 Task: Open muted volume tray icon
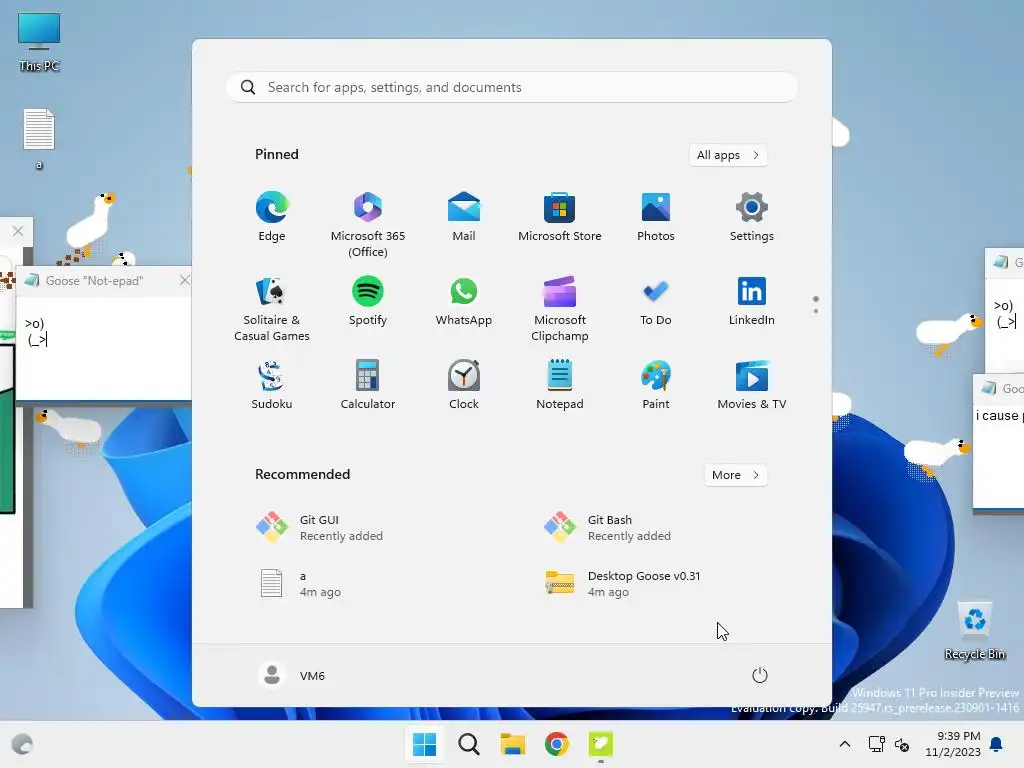902,744
